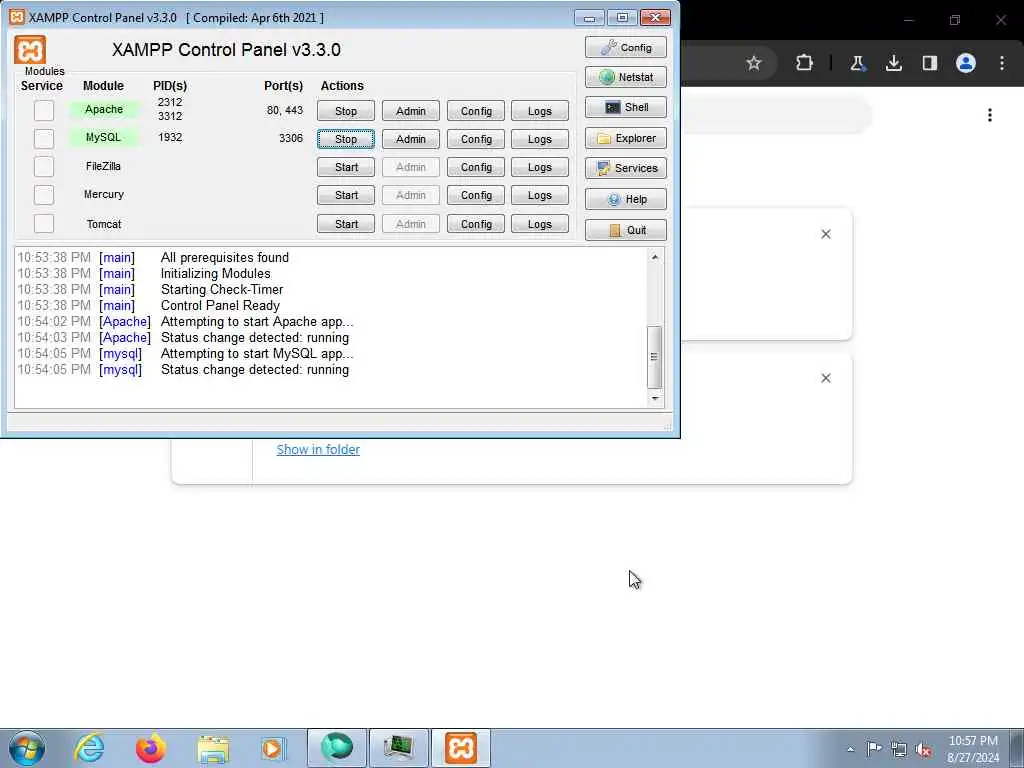1024x768 pixels.
Task: Start the FileZilla module
Action: point(346,167)
